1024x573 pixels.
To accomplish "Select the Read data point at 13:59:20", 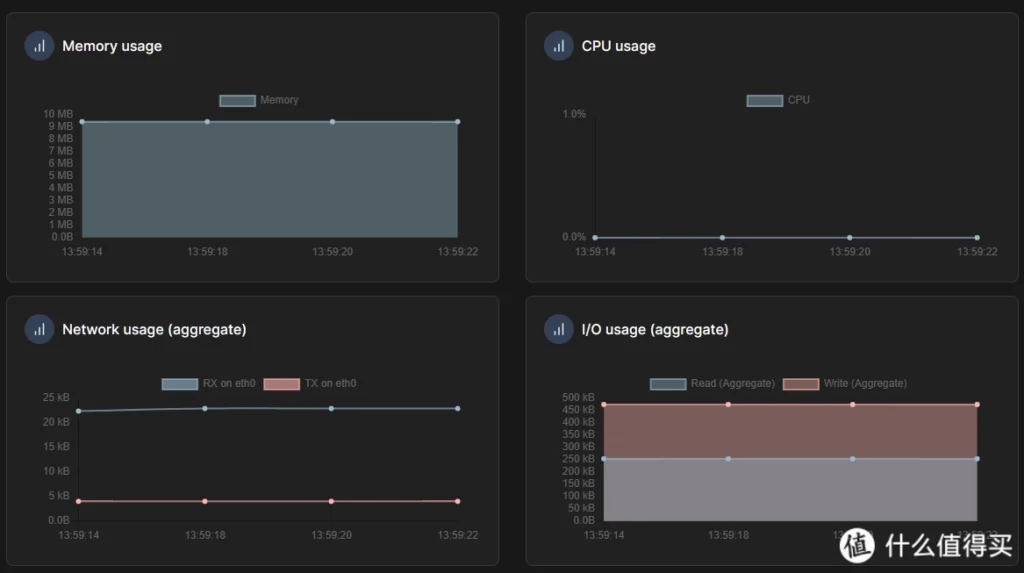I will tap(852, 459).
